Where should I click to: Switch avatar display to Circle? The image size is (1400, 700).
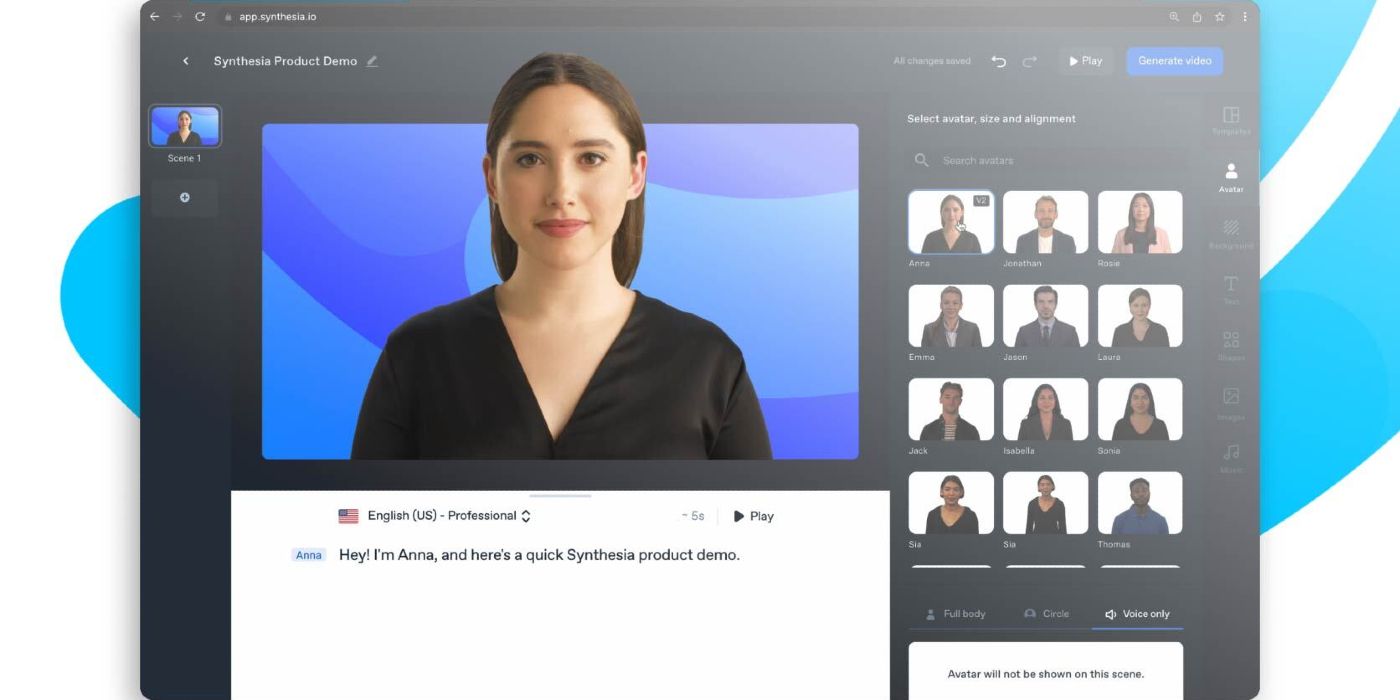[x=1046, y=614]
